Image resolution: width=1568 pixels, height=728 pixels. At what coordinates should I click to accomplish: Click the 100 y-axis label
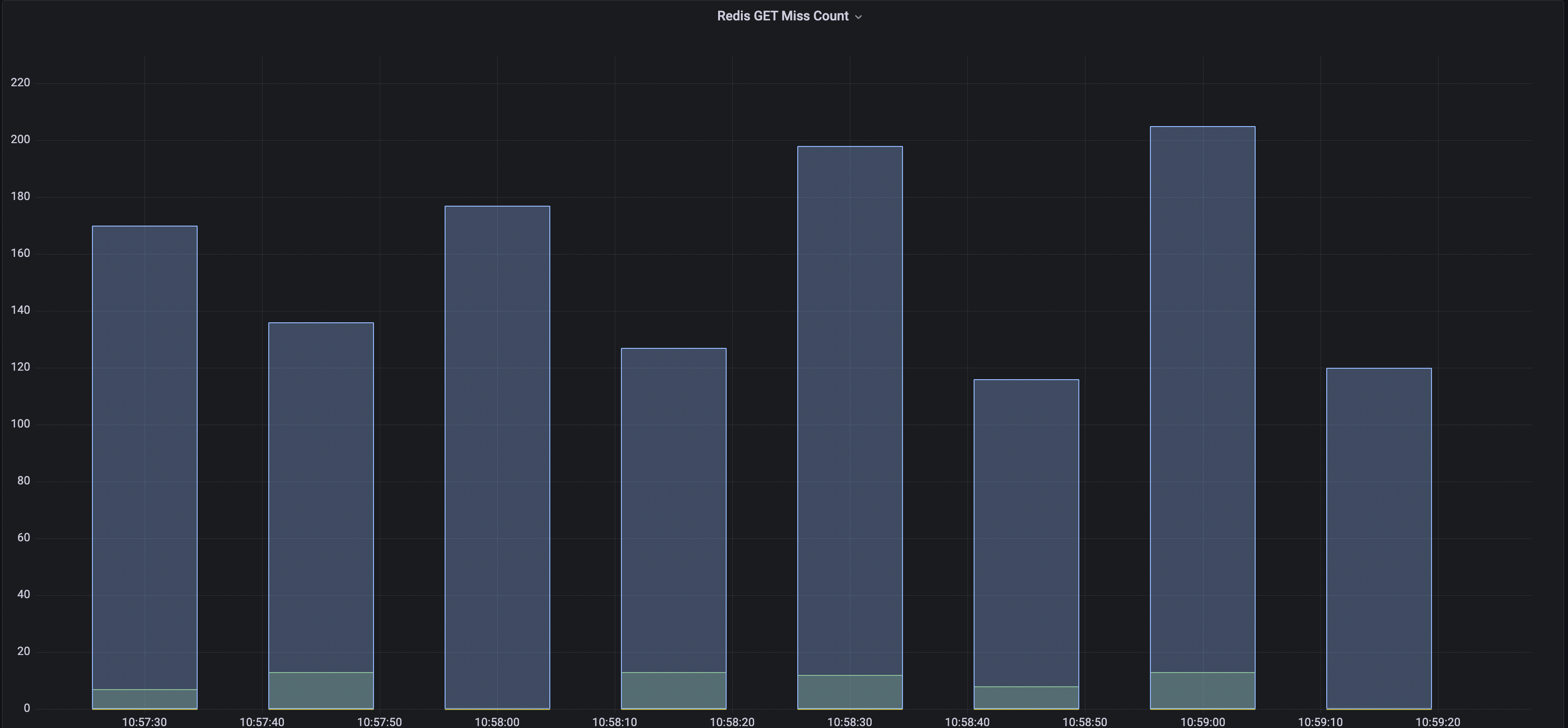pos(20,424)
